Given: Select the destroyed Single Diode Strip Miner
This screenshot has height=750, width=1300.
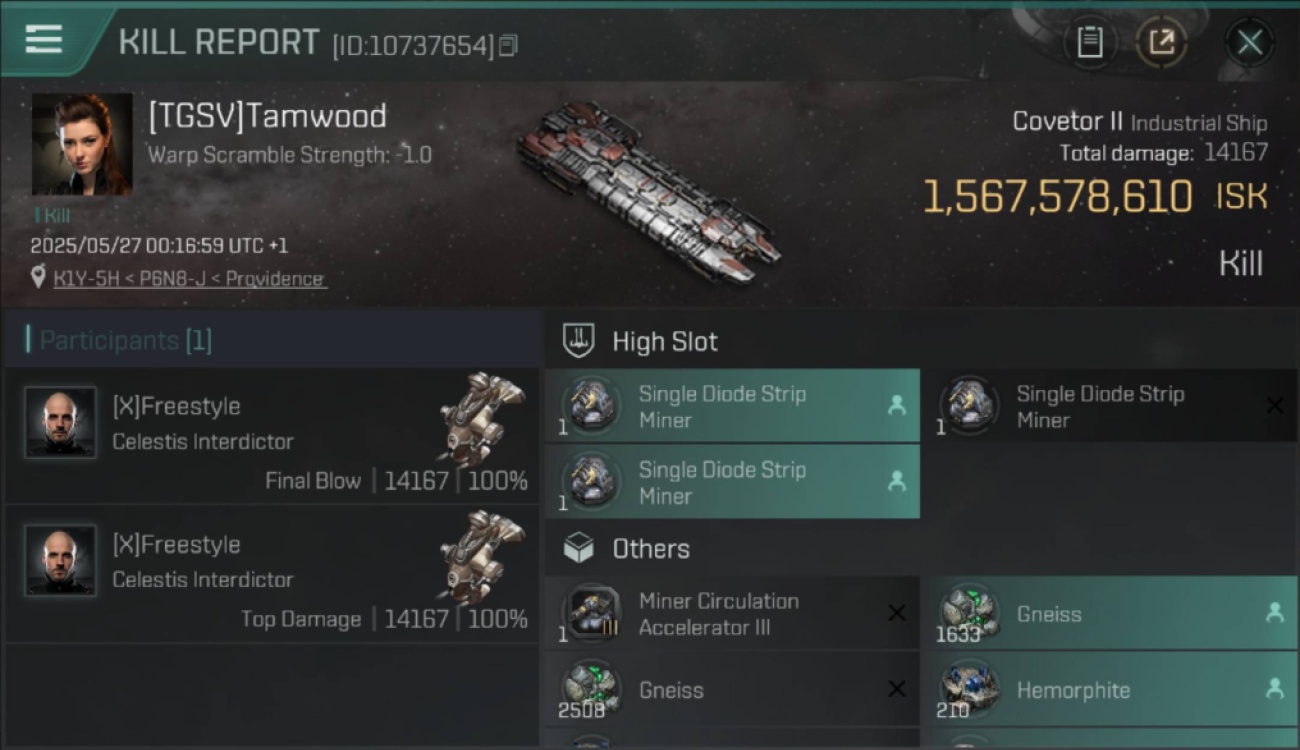Looking at the screenshot, I should [x=1108, y=406].
